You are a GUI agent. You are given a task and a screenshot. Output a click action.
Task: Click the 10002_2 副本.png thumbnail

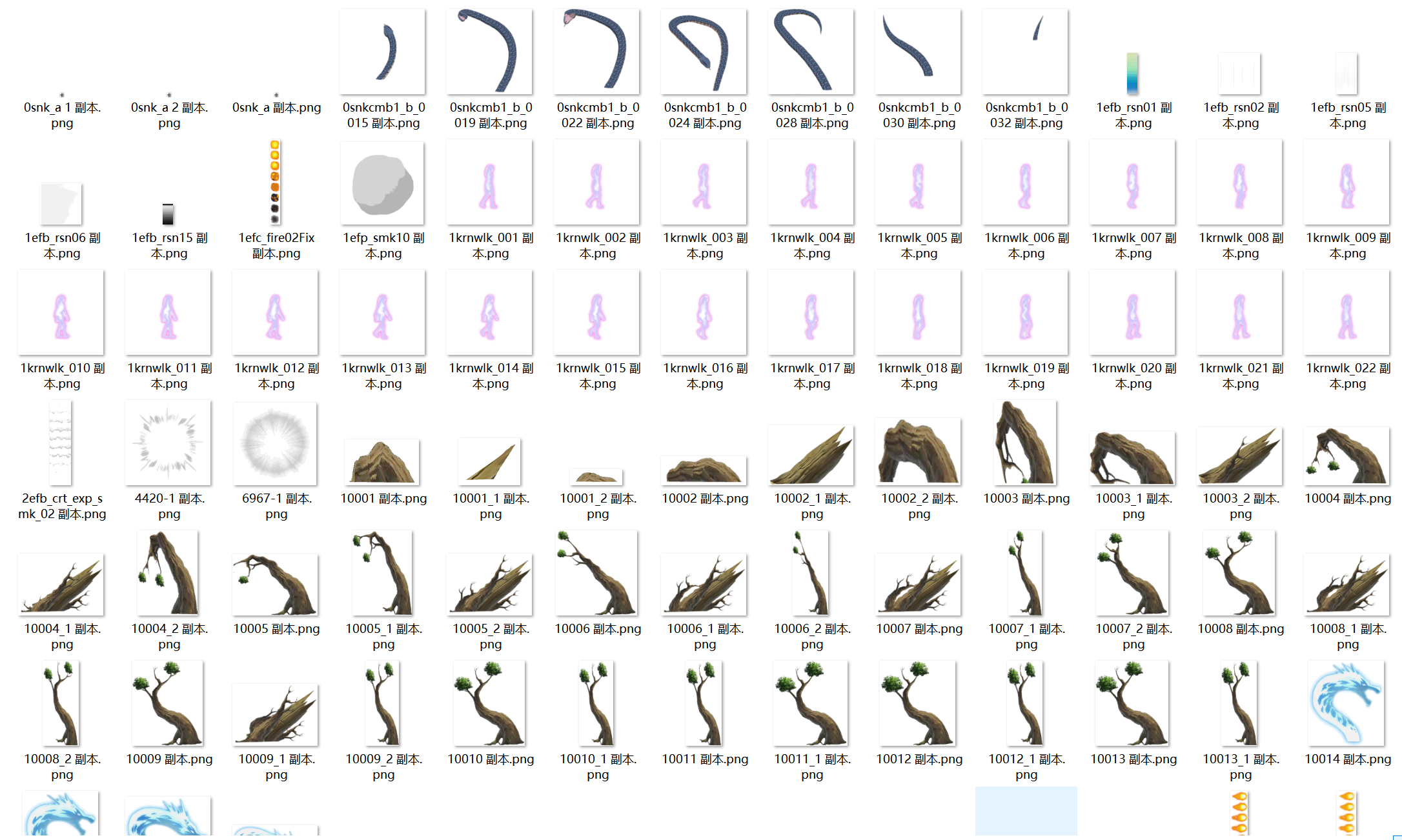tap(919, 452)
